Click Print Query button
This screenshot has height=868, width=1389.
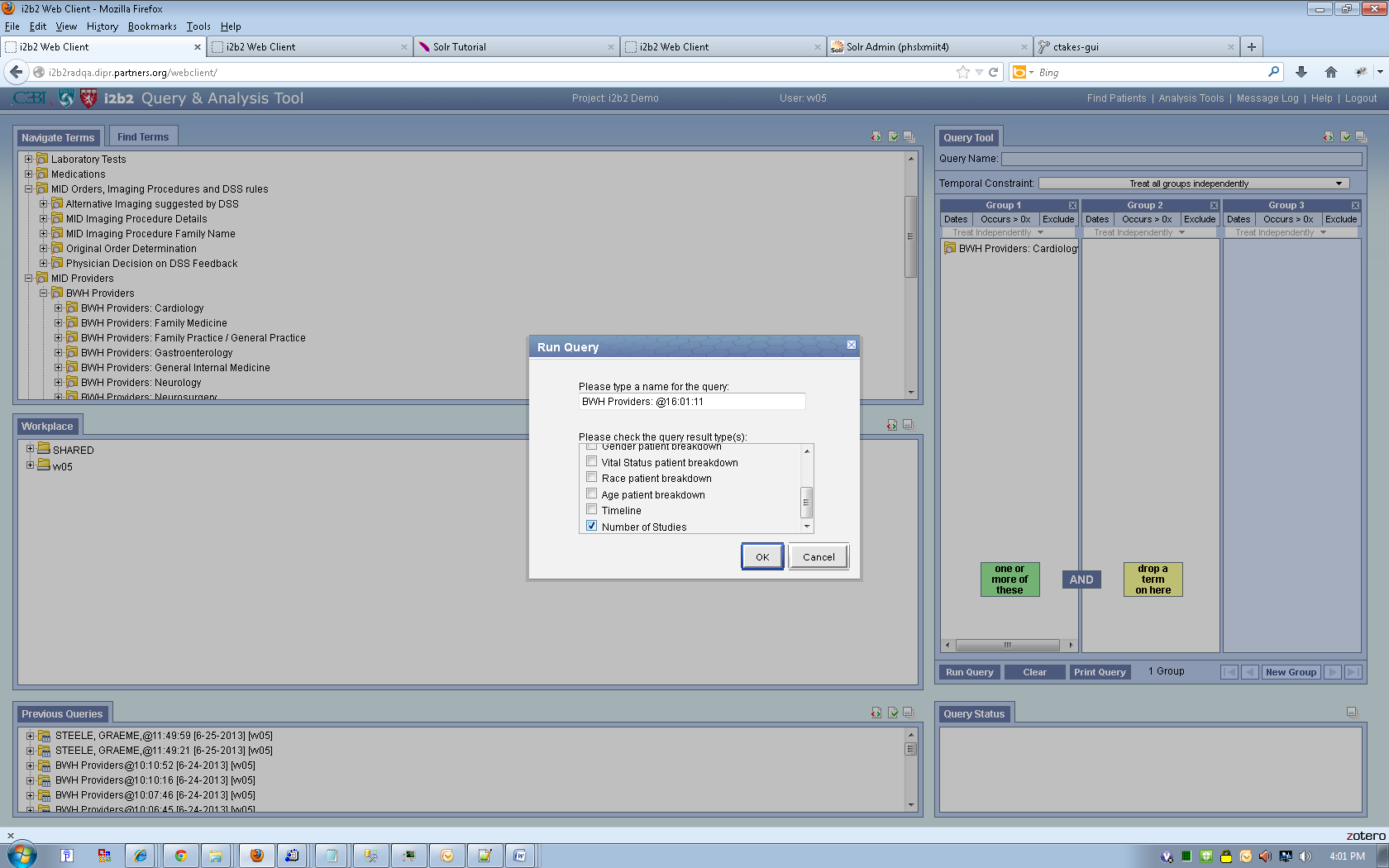coord(1100,672)
